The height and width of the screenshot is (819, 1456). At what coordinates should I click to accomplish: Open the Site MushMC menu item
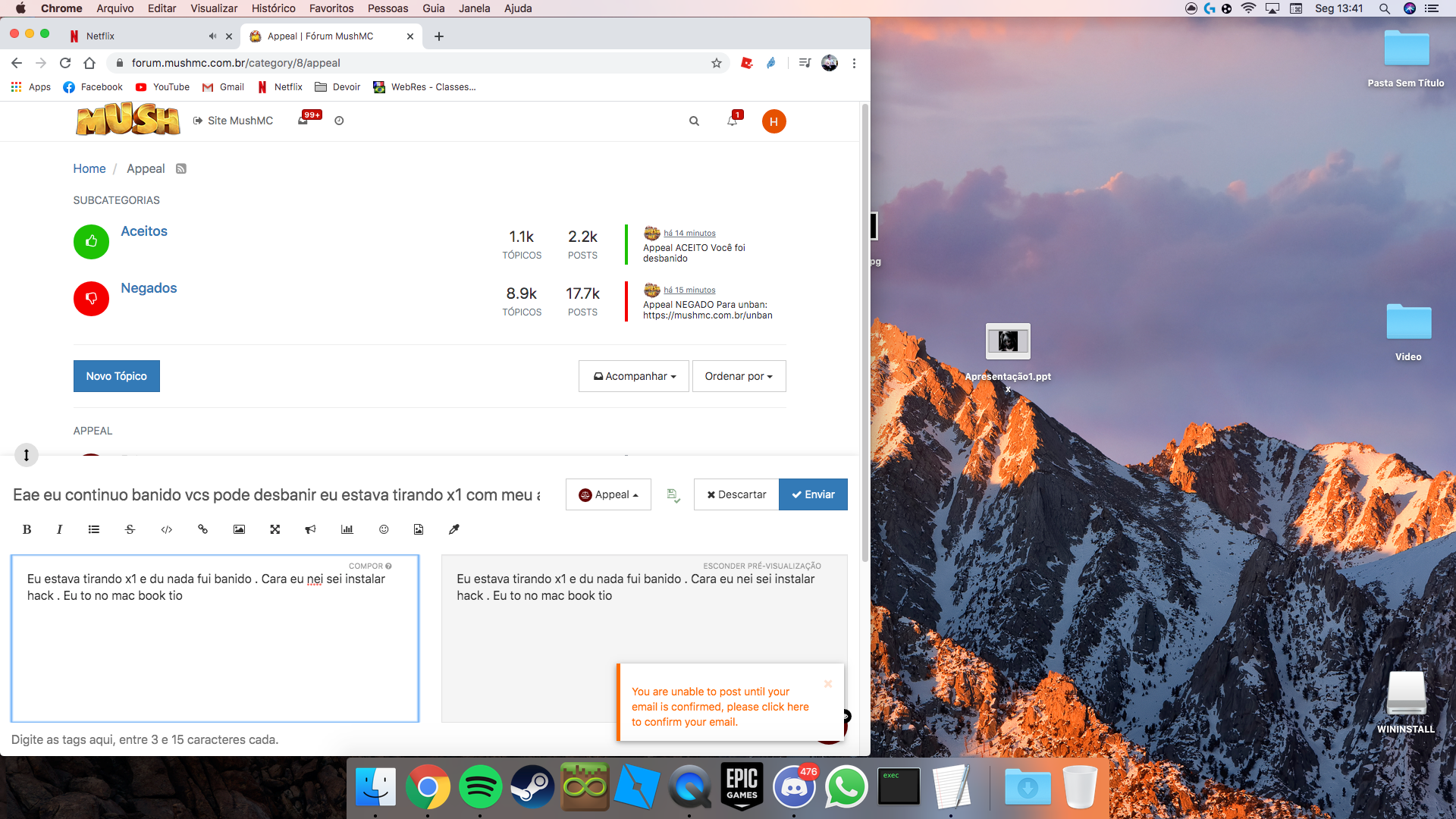231,120
